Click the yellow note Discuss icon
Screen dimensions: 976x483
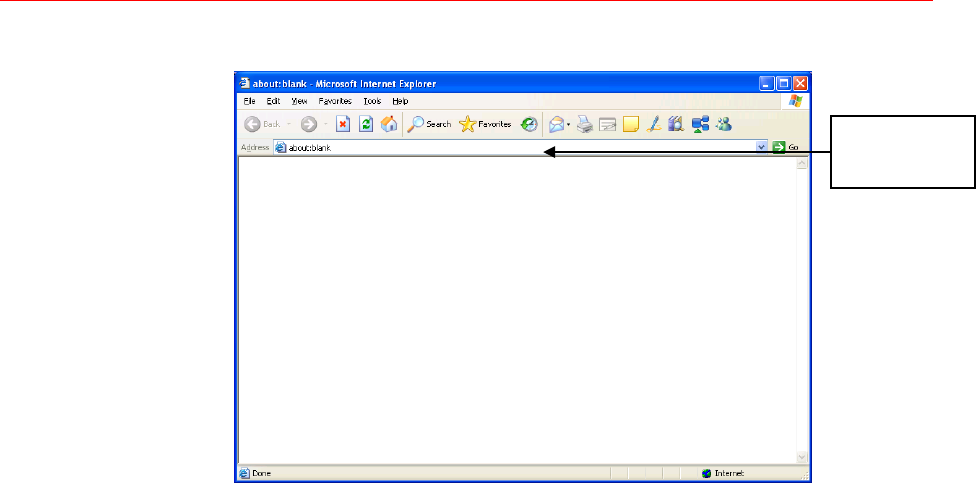[x=631, y=124]
